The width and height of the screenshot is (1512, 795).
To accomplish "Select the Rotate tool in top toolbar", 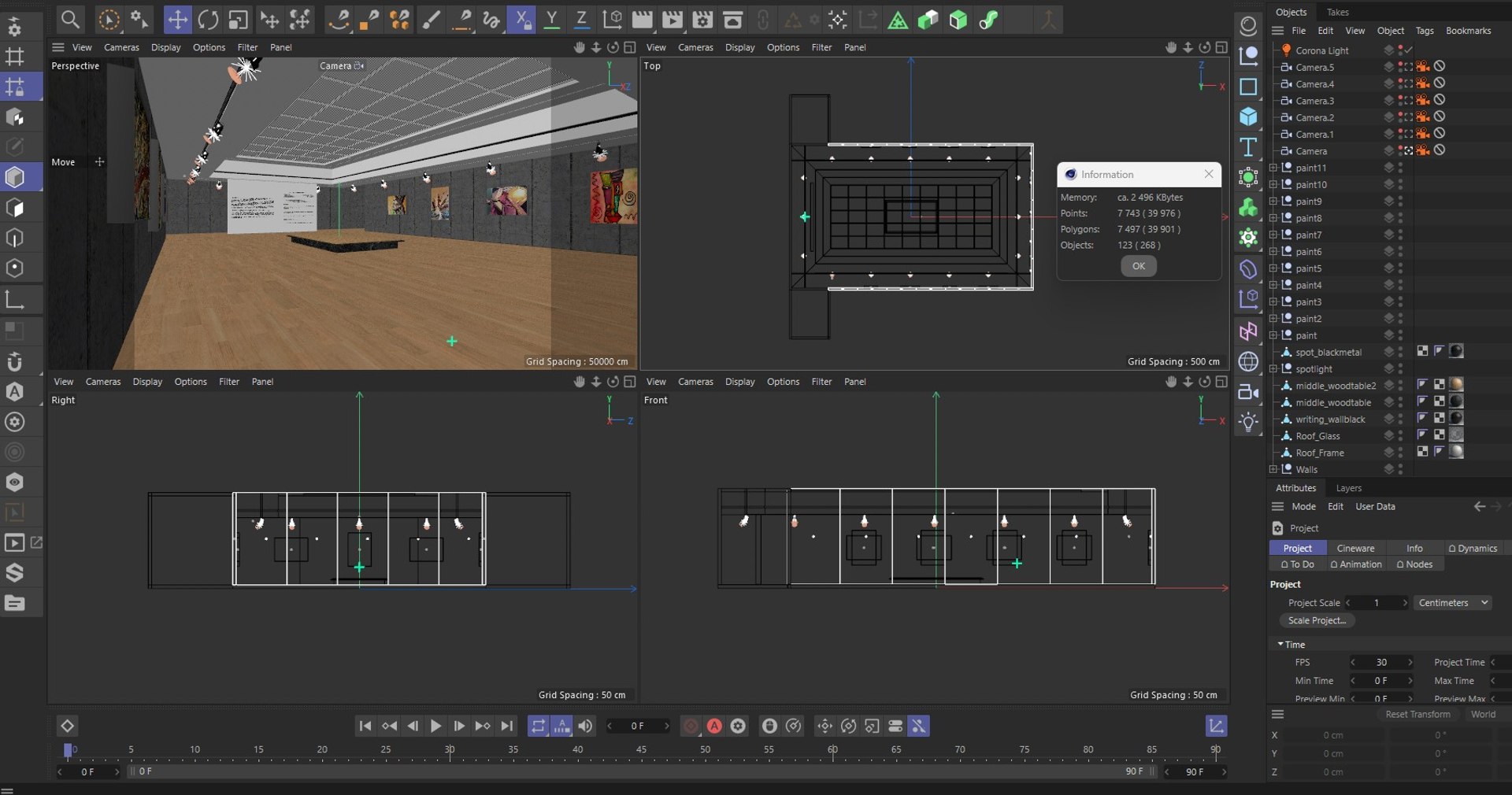I will coord(208,20).
